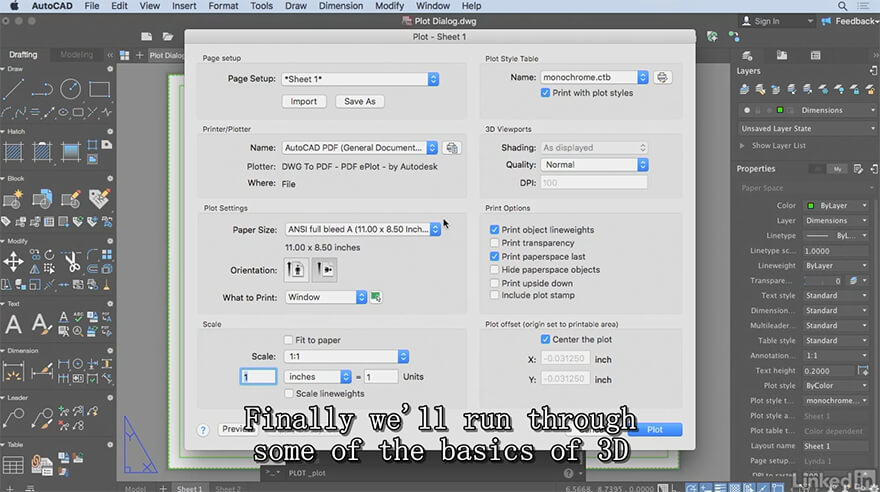880x492 pixels.
Task: Select the Single Line Text tool
Action: (40, 324)
